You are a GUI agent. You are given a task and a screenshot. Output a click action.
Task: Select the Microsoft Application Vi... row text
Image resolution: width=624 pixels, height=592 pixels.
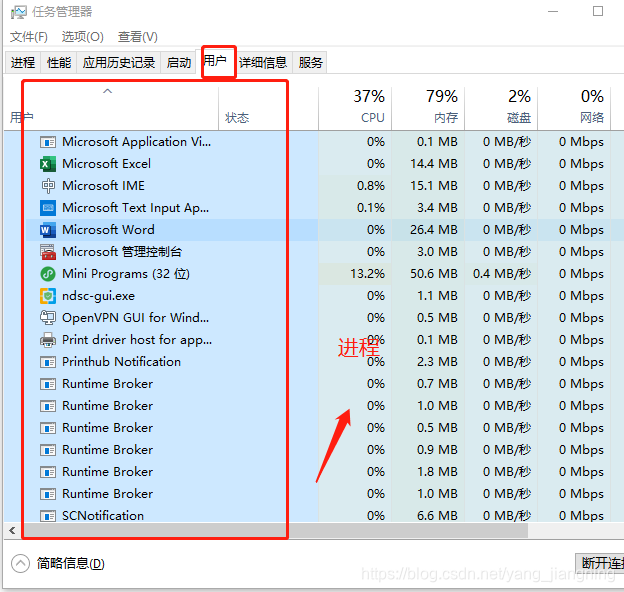[136, 142]
